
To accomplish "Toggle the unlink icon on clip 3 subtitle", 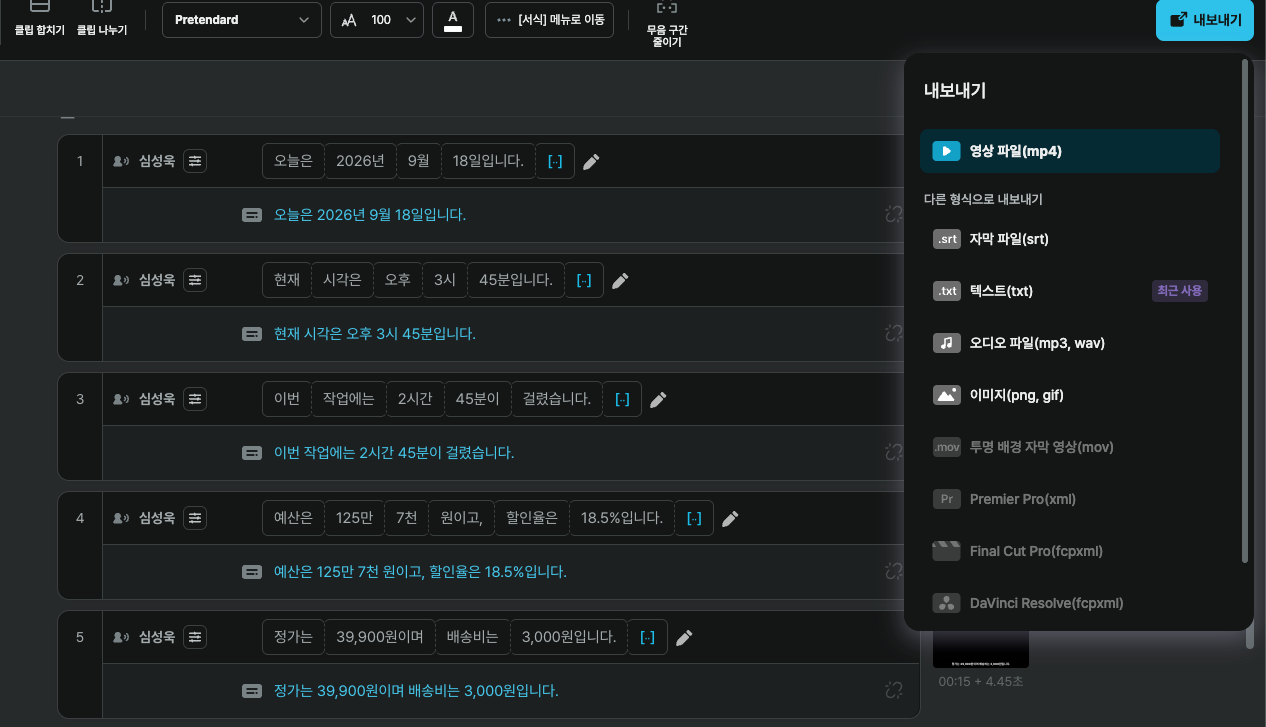I will [x=894, y=452].
